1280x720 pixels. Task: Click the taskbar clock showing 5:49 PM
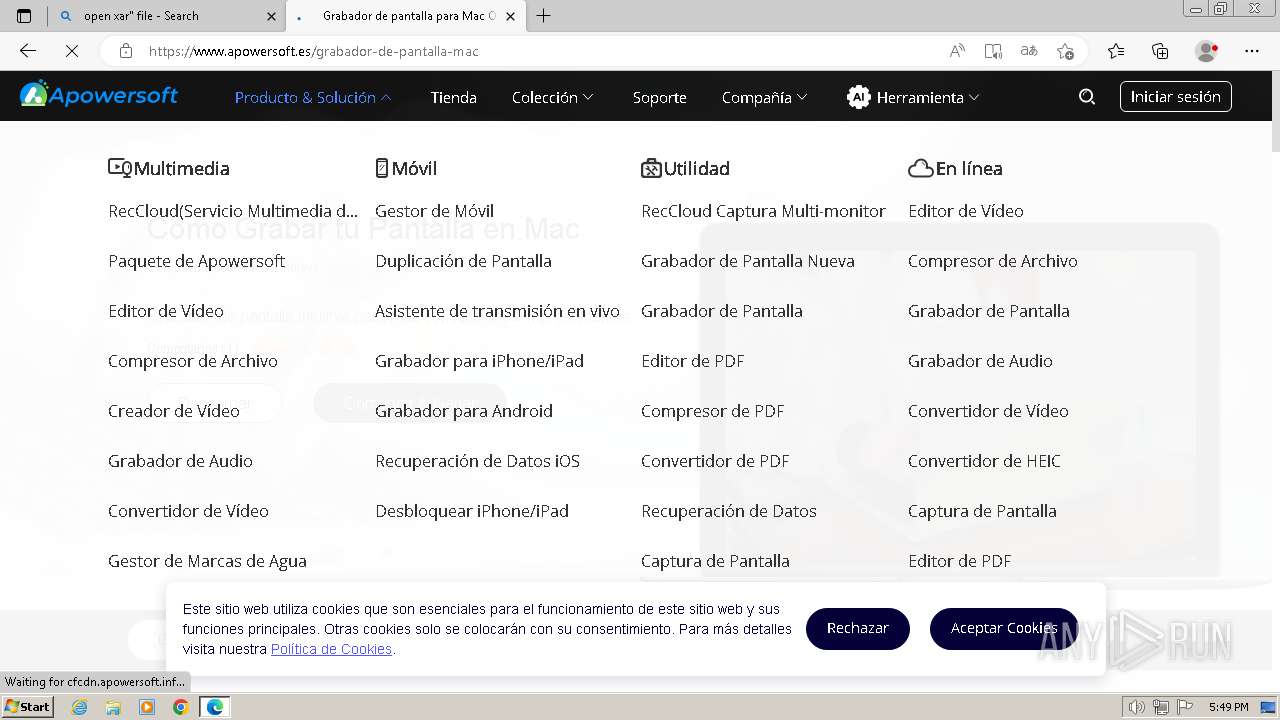[1228, 707]
